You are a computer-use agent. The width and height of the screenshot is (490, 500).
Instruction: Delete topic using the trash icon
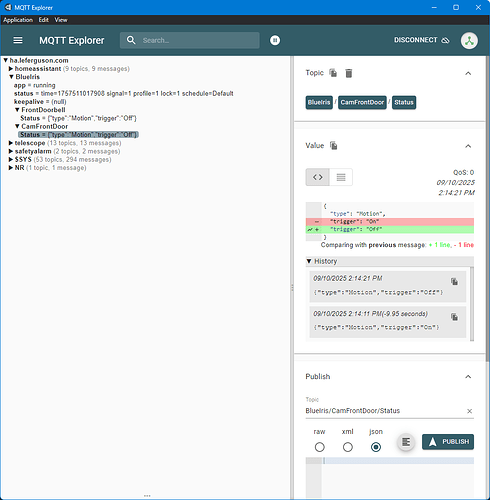pyautogui.click(x=349, y=73)
